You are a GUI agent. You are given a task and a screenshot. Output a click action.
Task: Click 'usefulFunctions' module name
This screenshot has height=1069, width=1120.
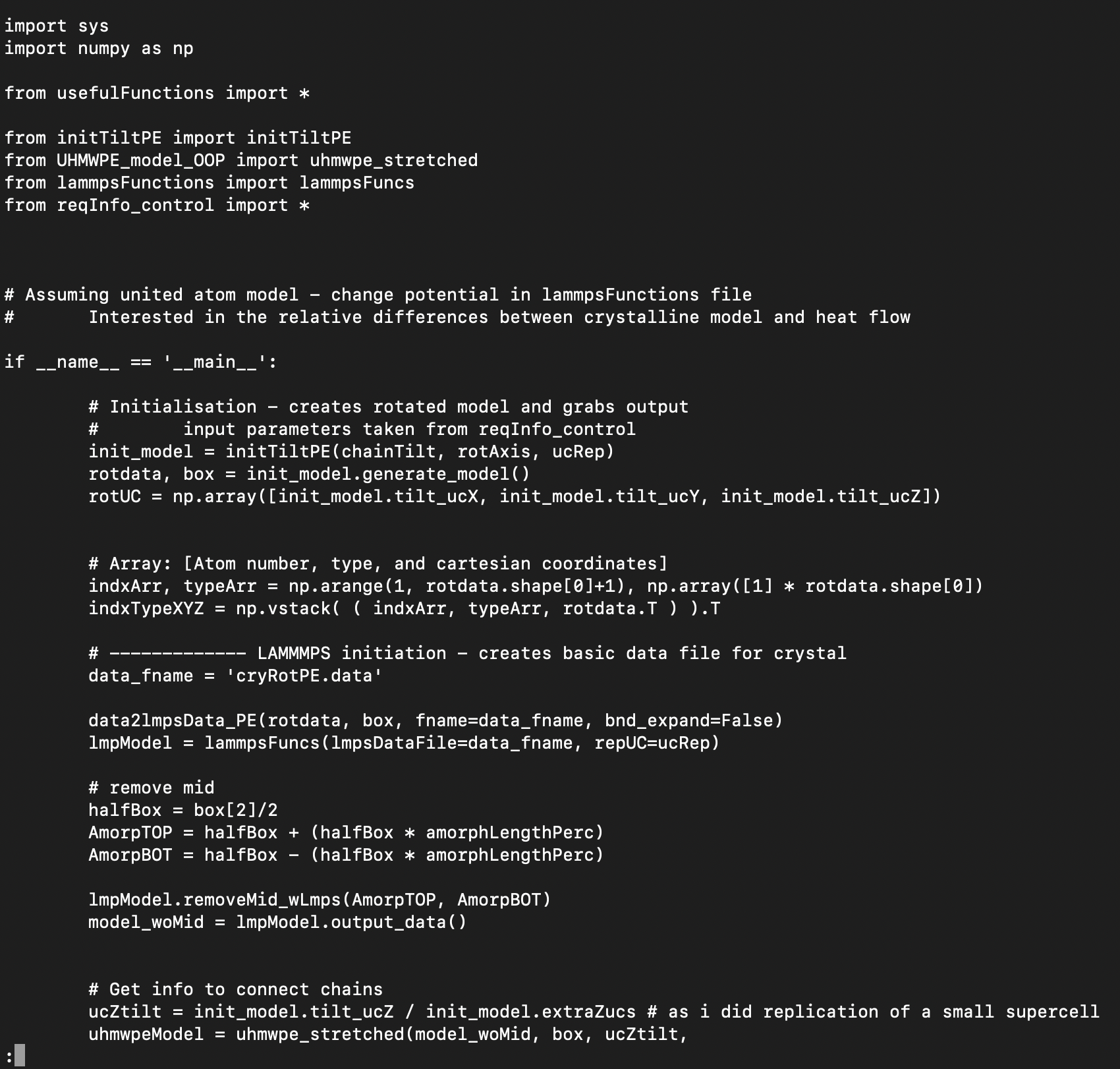pos(135,94)
